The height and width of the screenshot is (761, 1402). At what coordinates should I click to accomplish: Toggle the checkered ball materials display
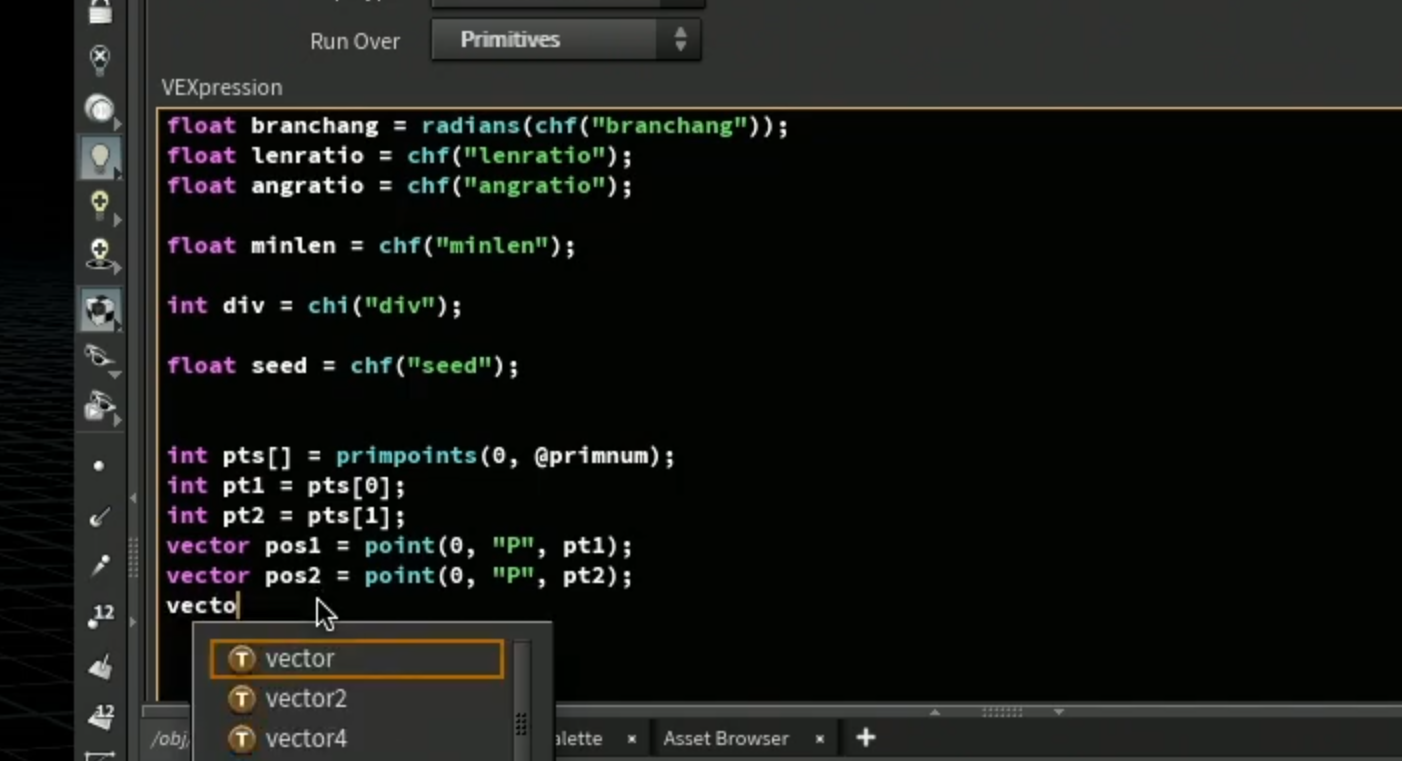click(99, 310)
